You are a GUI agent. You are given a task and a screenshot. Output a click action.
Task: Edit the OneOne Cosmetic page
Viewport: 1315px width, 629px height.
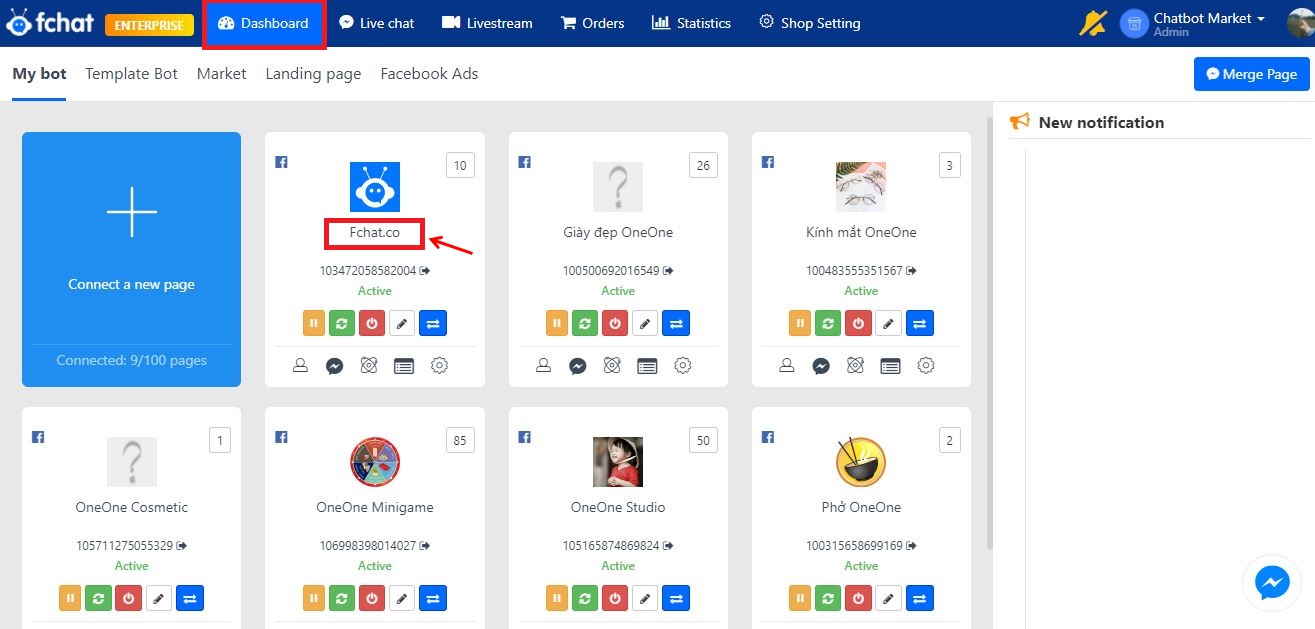pyautogui.click(x=159, y=598)
